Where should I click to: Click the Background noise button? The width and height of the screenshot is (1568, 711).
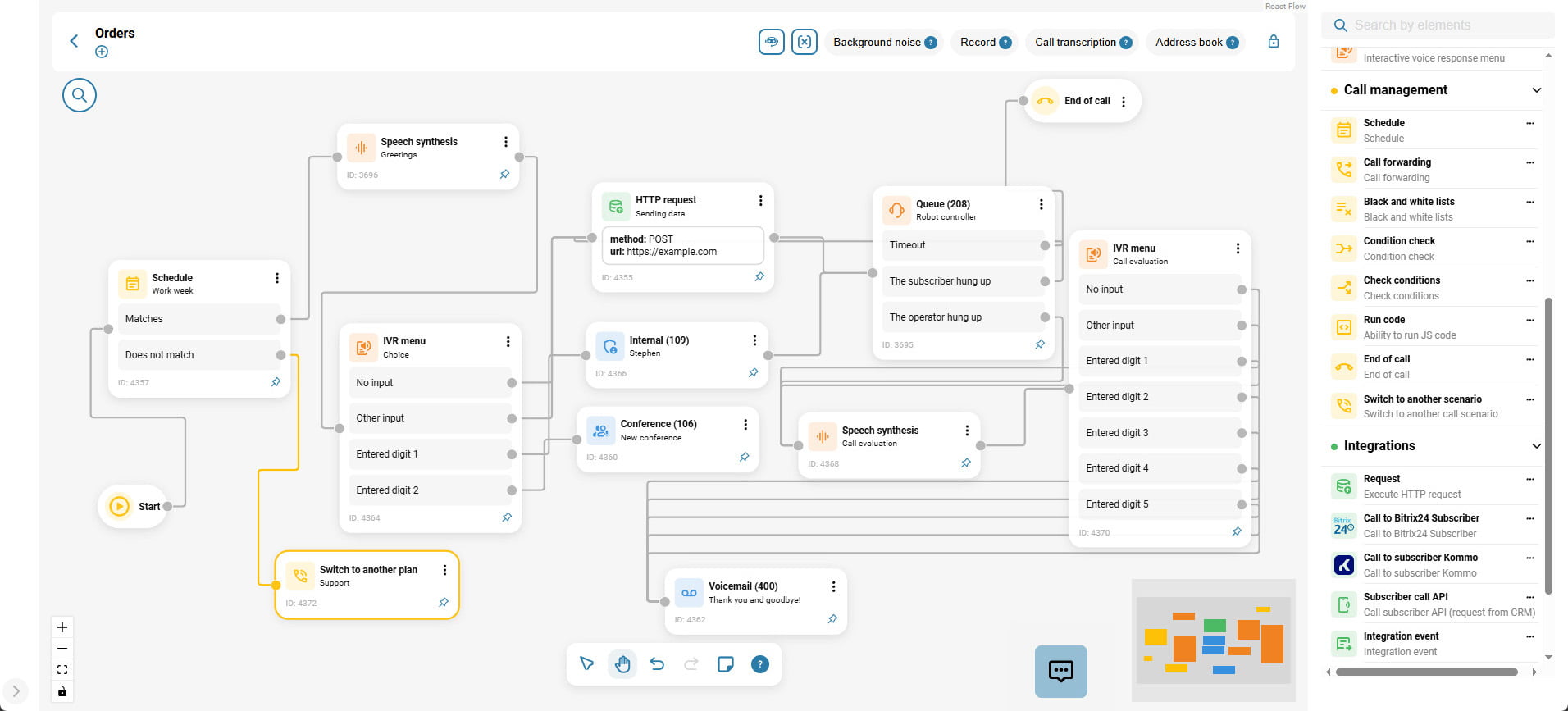tap(884, 43)
